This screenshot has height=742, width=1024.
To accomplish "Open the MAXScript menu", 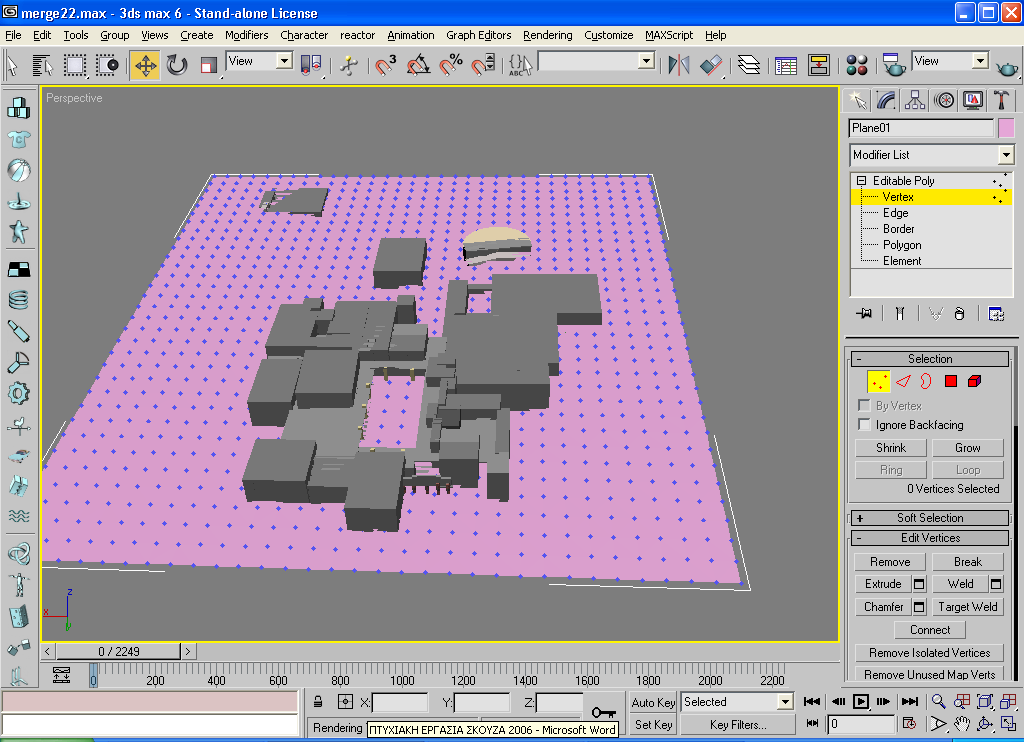I will (x=669, y=35).
